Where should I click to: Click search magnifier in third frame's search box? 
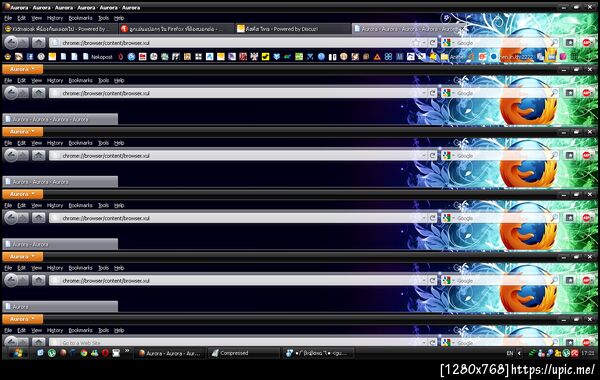(554, 155)
